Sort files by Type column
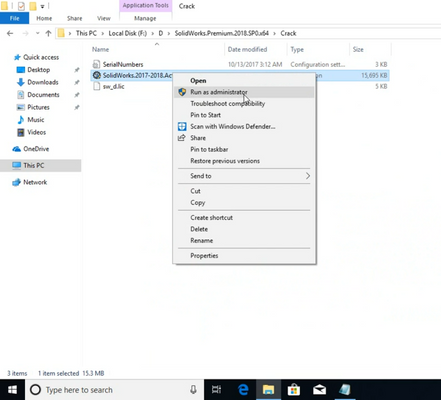This screenshot has height=400, width=441. click(297, 49)
